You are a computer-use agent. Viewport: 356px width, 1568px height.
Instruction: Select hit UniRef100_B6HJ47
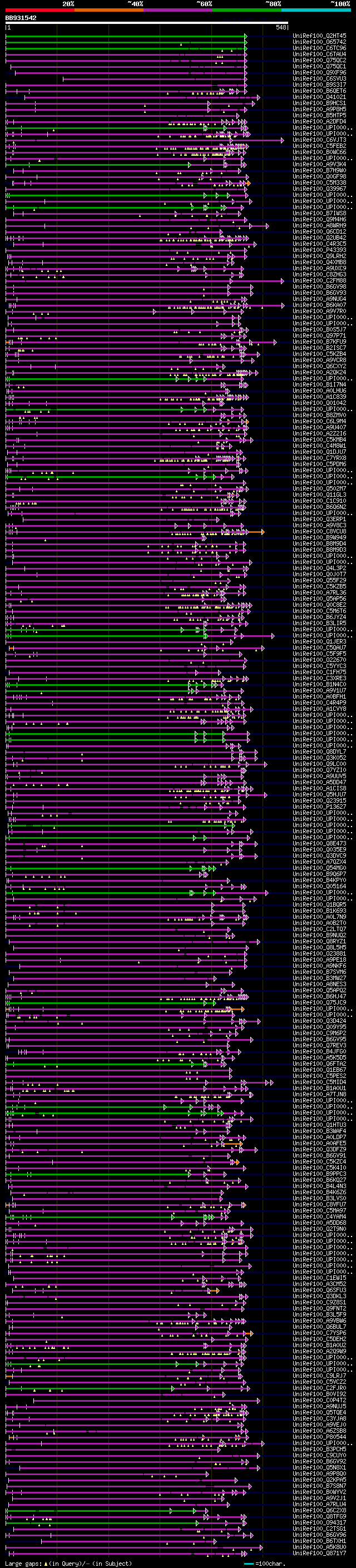tap(319, 996)
